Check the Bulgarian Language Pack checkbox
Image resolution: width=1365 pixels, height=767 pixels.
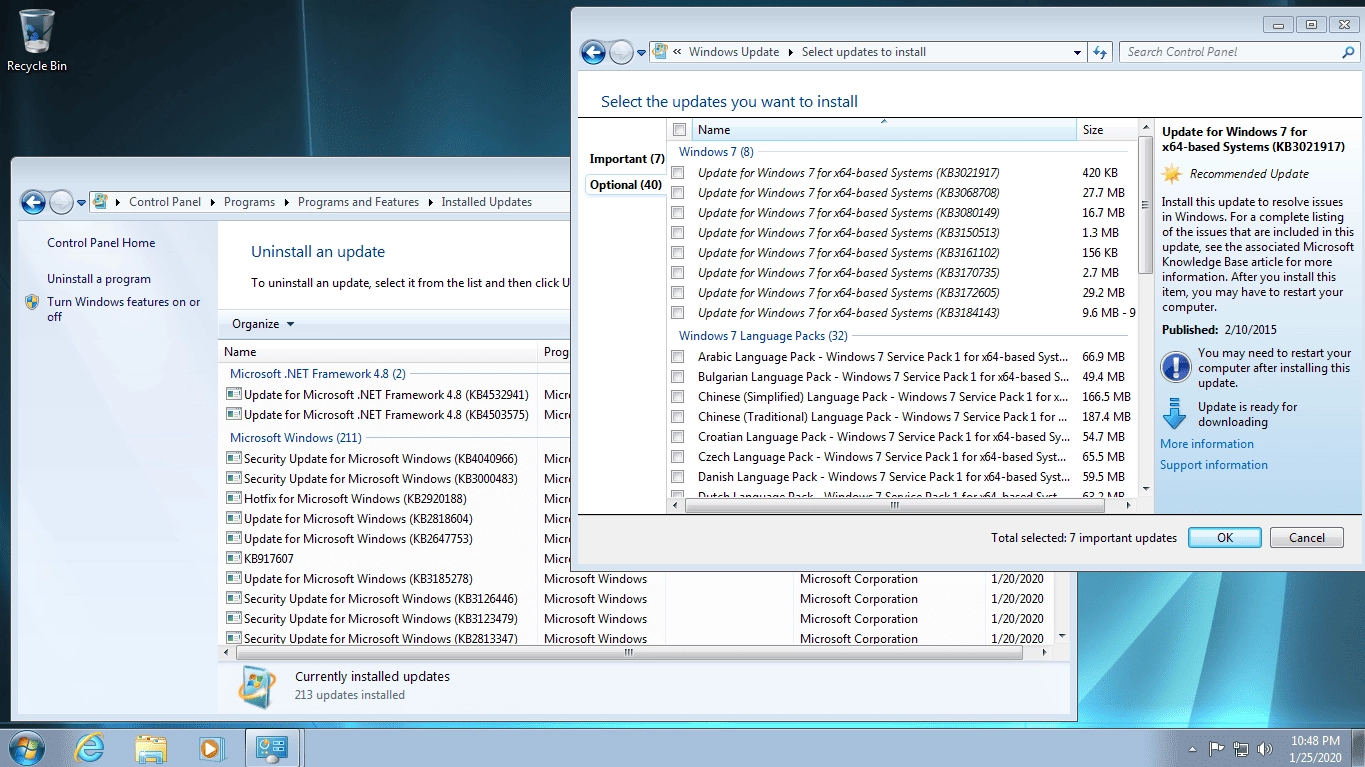pos(678,377)
